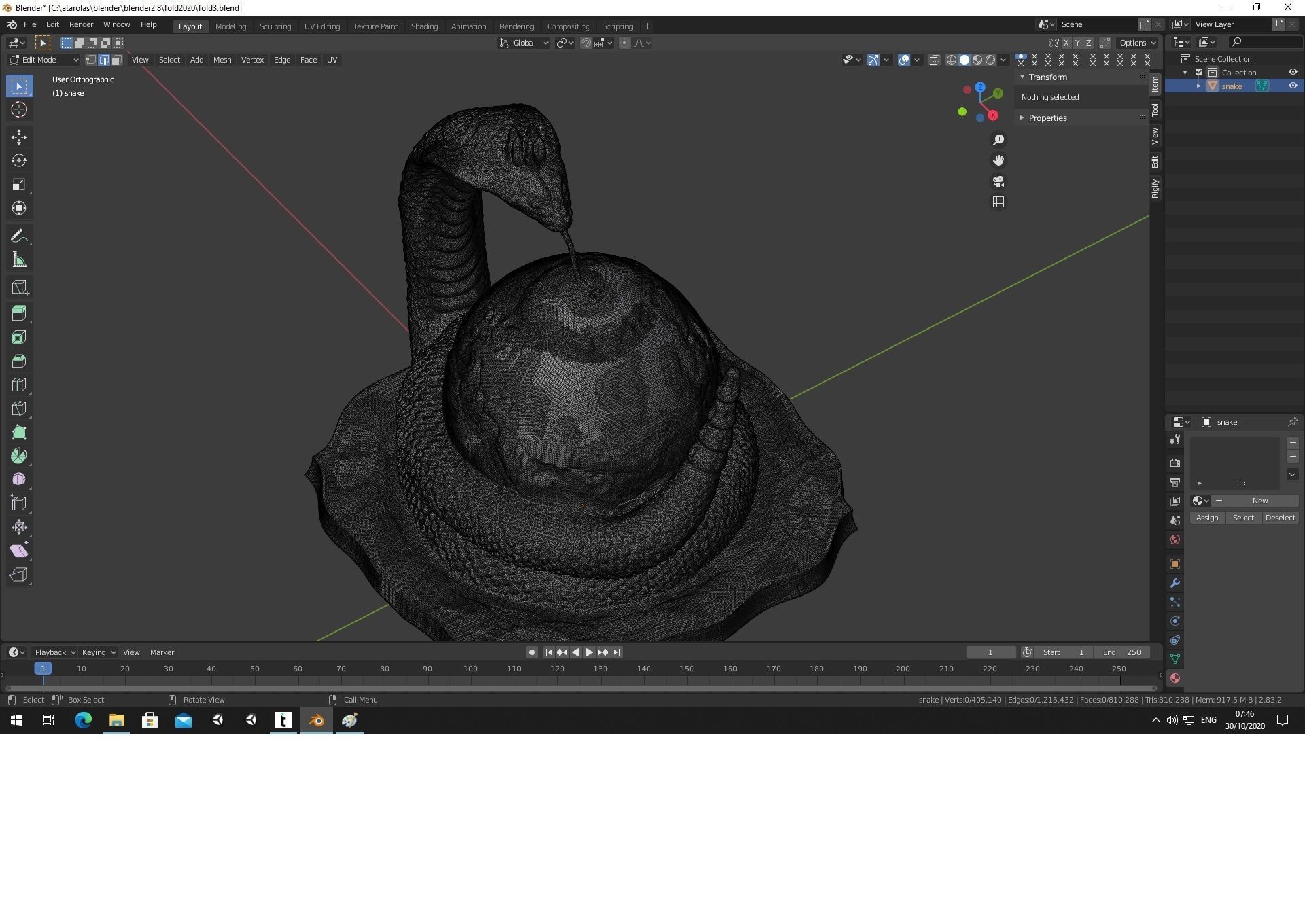
Task: Open the Playback dropdown in timeline
Action: (x=54, y=652)
